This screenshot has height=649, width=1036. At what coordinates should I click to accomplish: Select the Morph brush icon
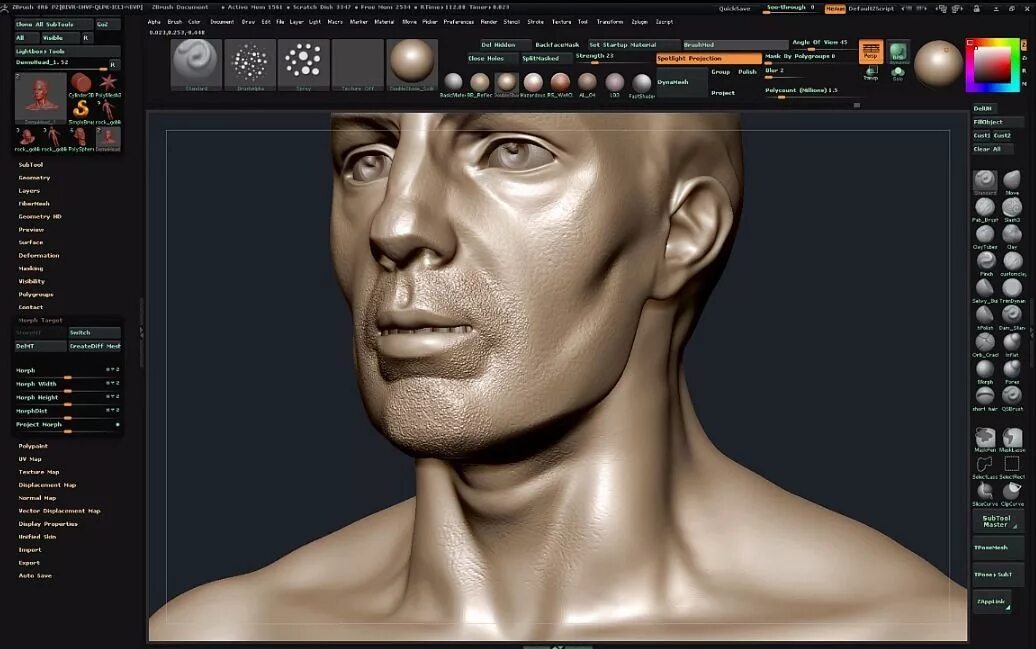(x=985, y=369)
